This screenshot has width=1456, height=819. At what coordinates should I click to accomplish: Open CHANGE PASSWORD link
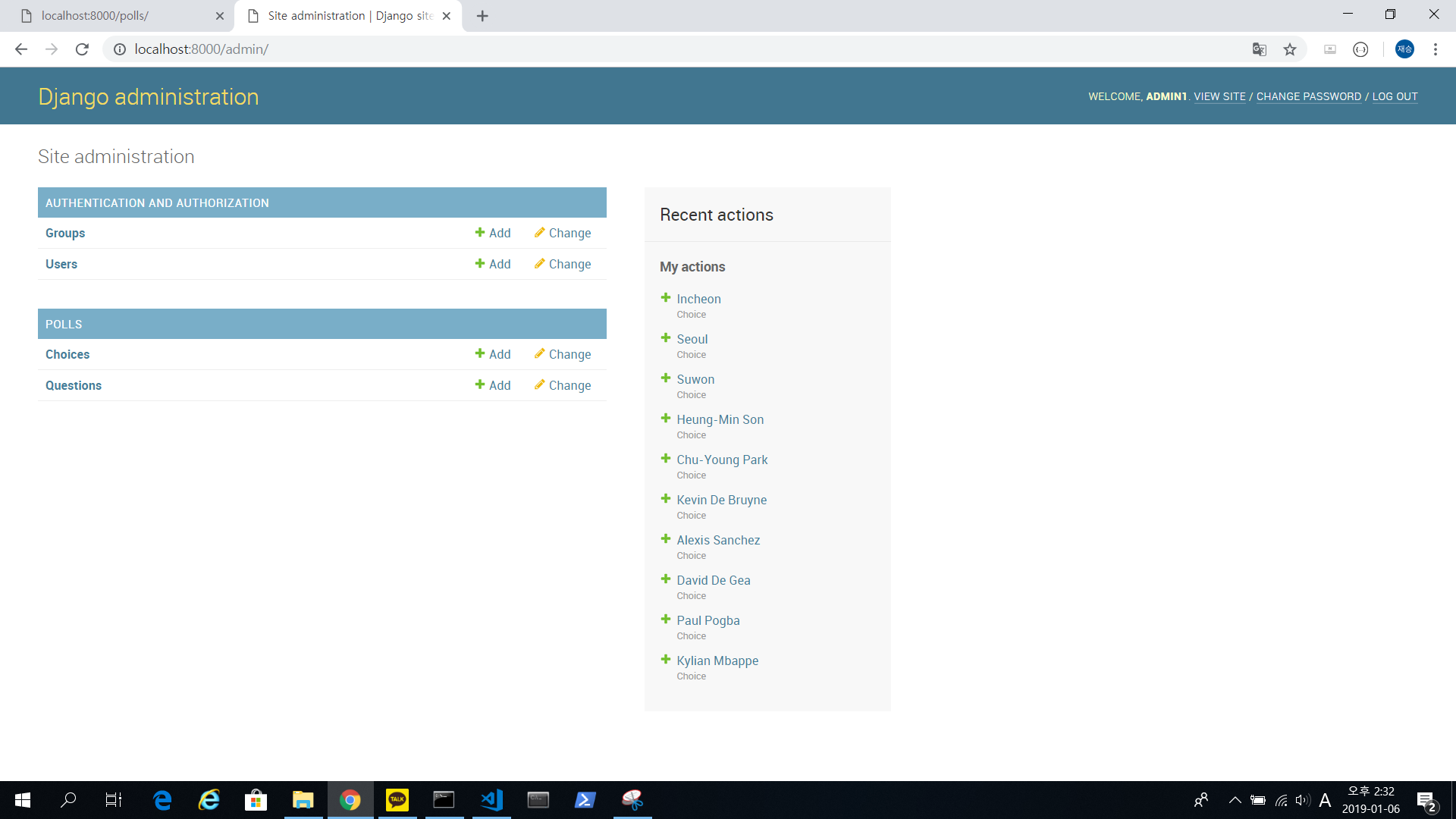coord(1308,96)
